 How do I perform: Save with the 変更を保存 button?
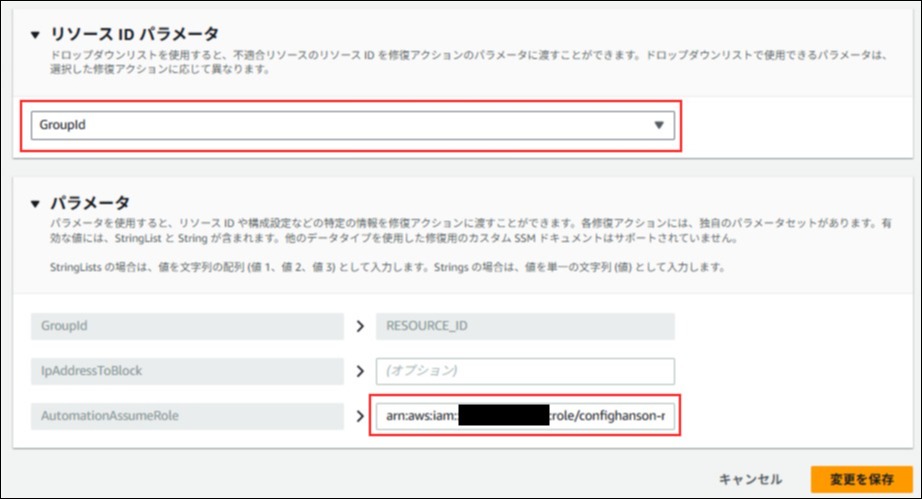click(x=861, y=479)
